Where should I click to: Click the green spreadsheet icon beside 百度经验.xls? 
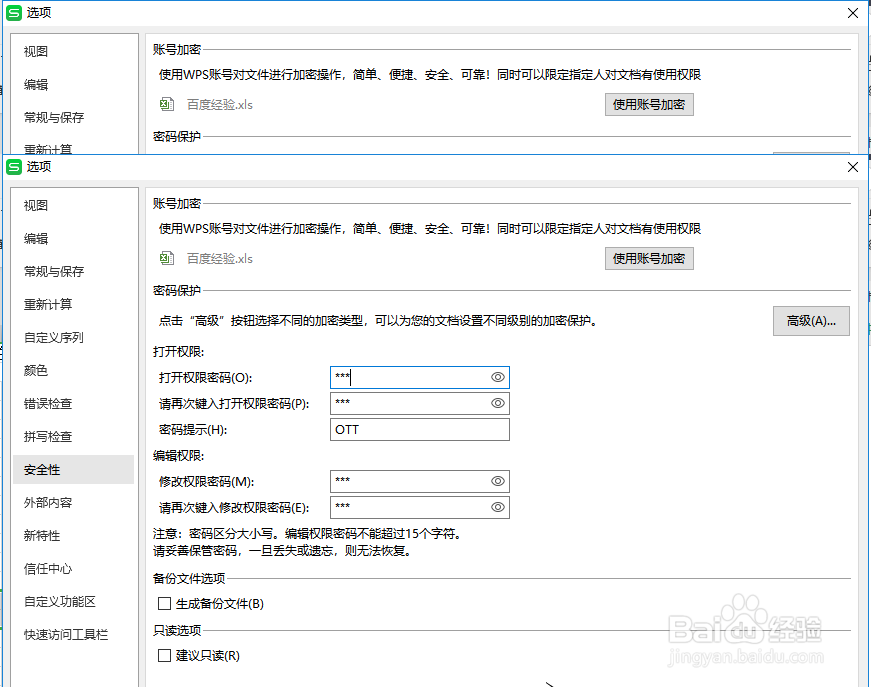pyautogui.click(x=166, y=258)
